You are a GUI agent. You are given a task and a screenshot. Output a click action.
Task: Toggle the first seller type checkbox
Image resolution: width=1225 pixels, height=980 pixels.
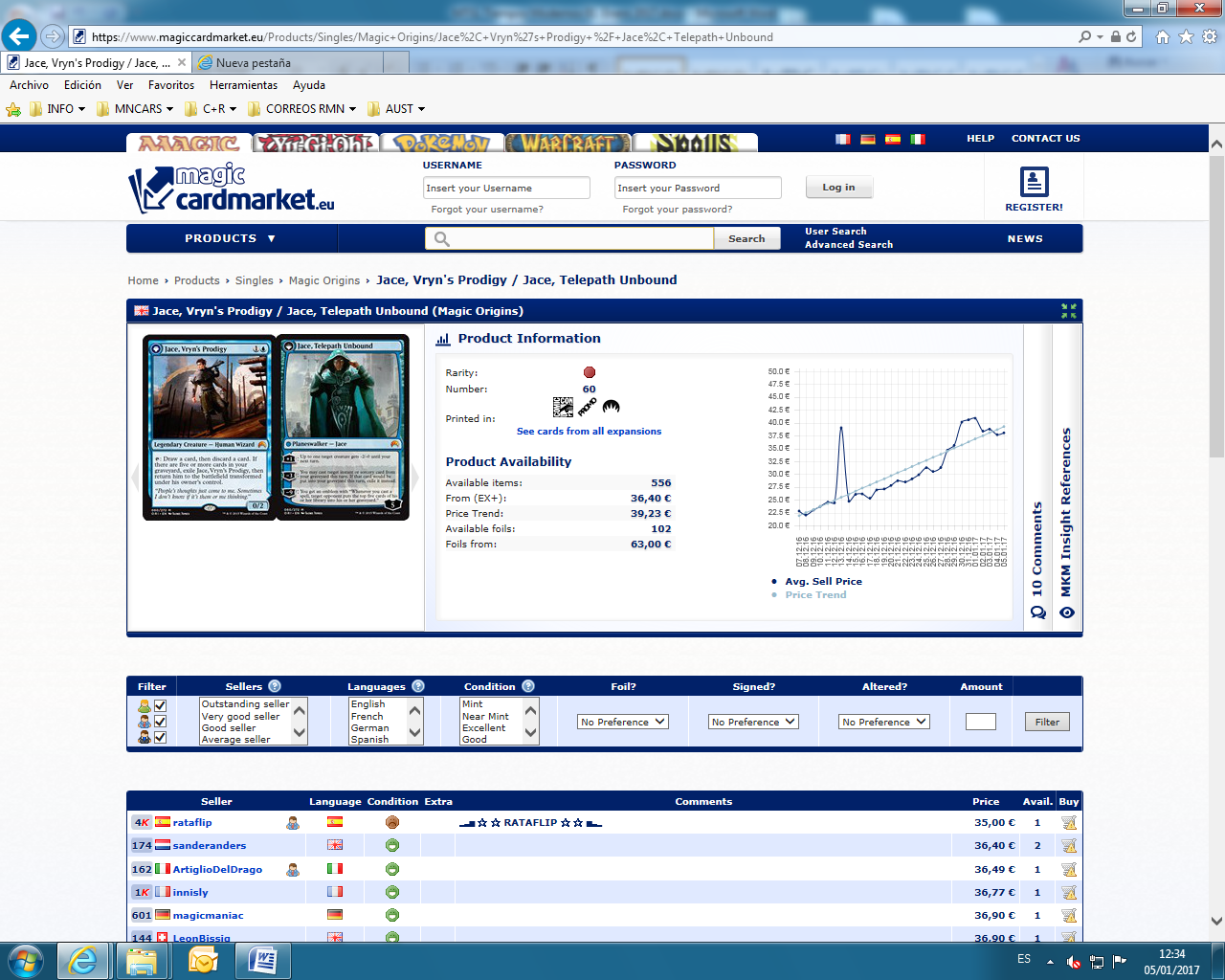160,706
